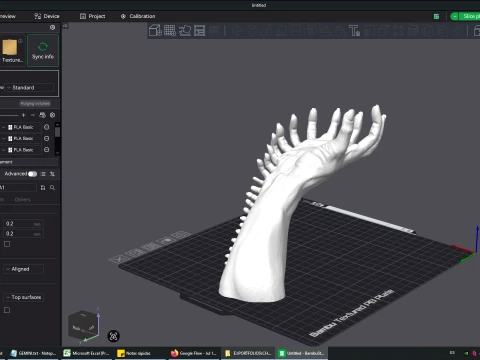Edit the third PLA Basic filament preset

tap(47, 150)
